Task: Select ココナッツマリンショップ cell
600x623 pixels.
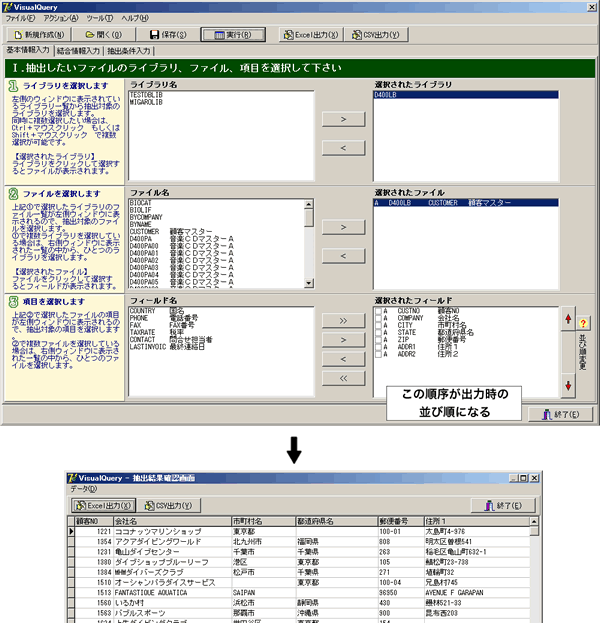Action: point(172,532)
